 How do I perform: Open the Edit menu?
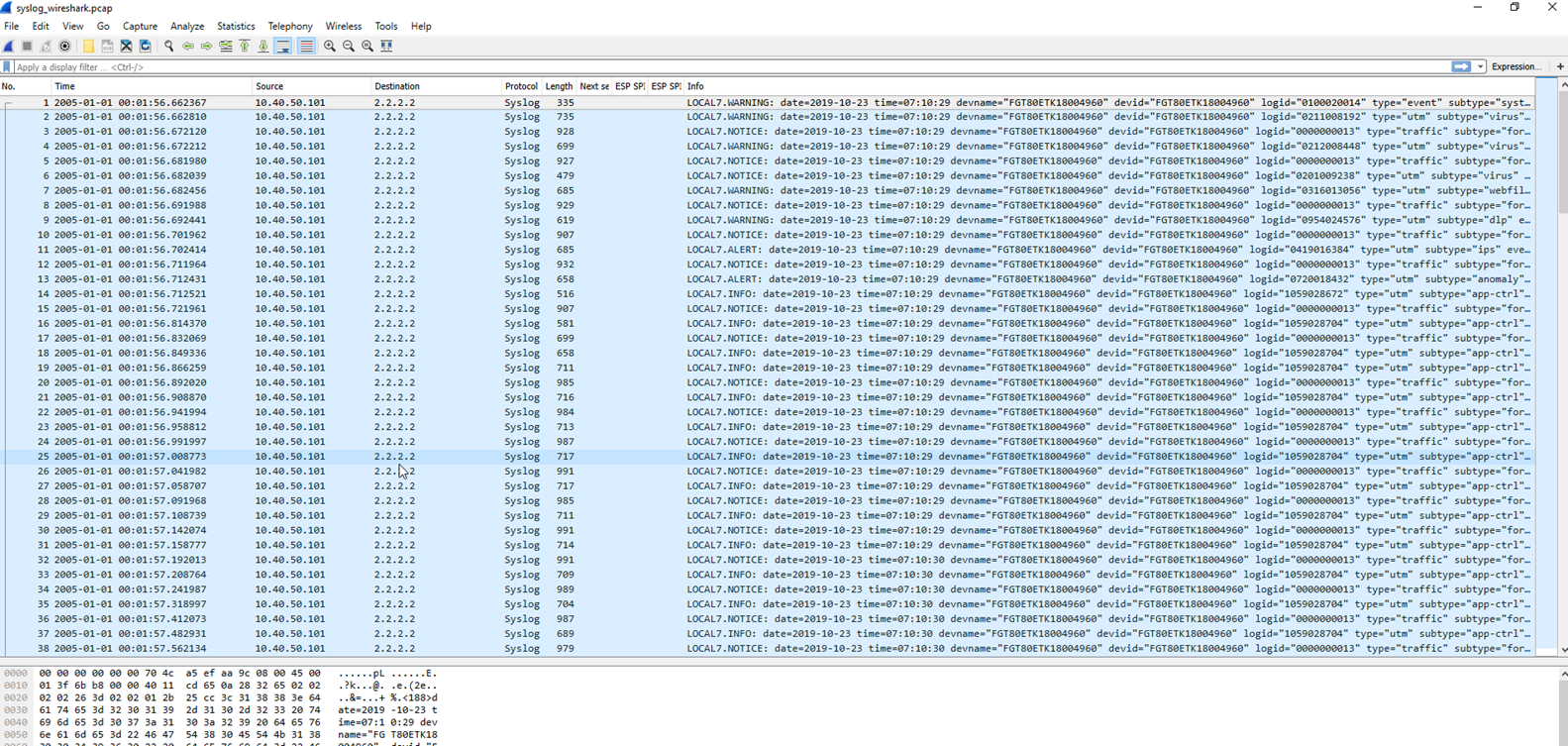click(41, 27)
